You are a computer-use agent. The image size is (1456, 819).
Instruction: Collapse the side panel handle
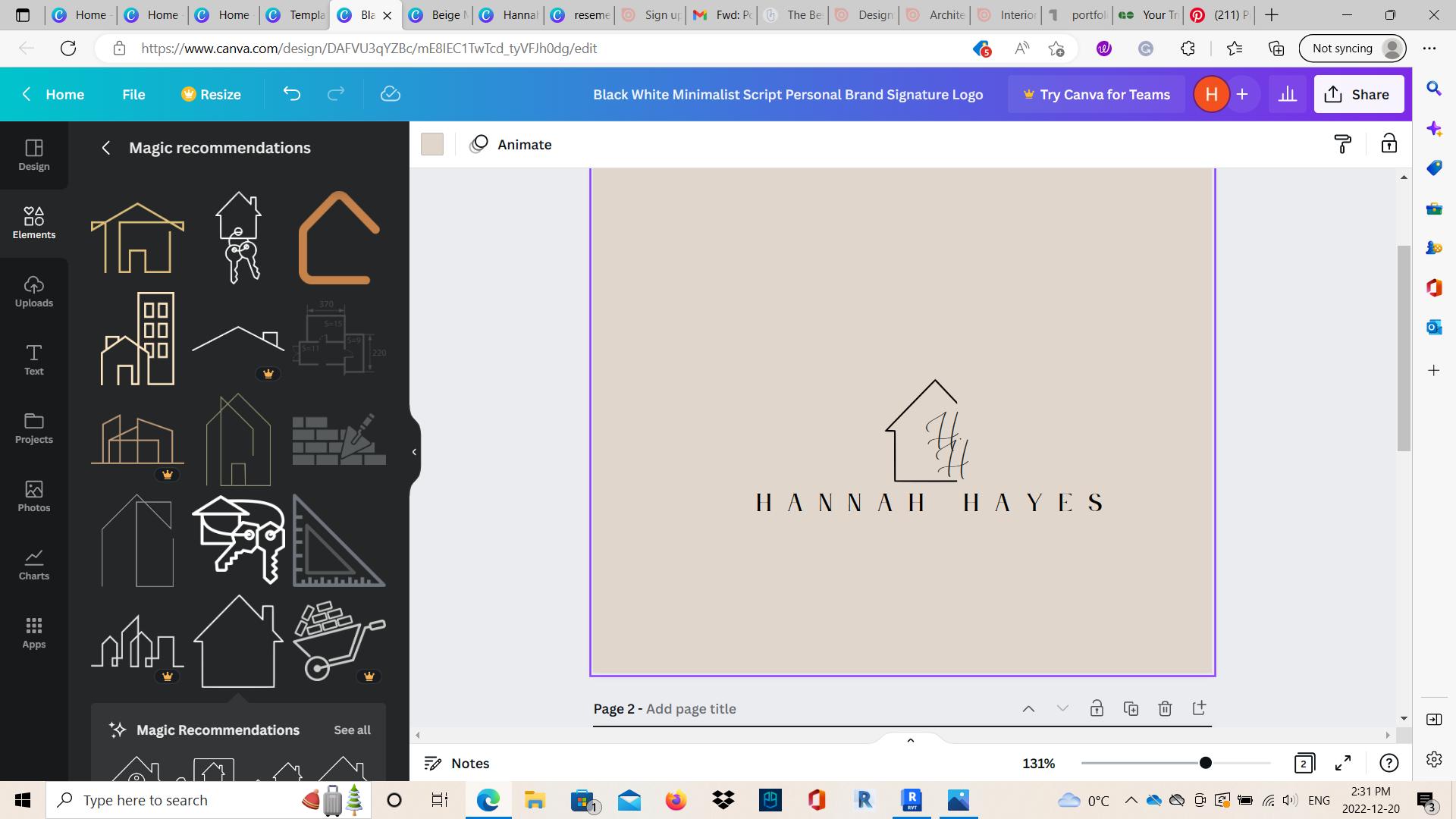pyautogui.click(x=414, y=452)
